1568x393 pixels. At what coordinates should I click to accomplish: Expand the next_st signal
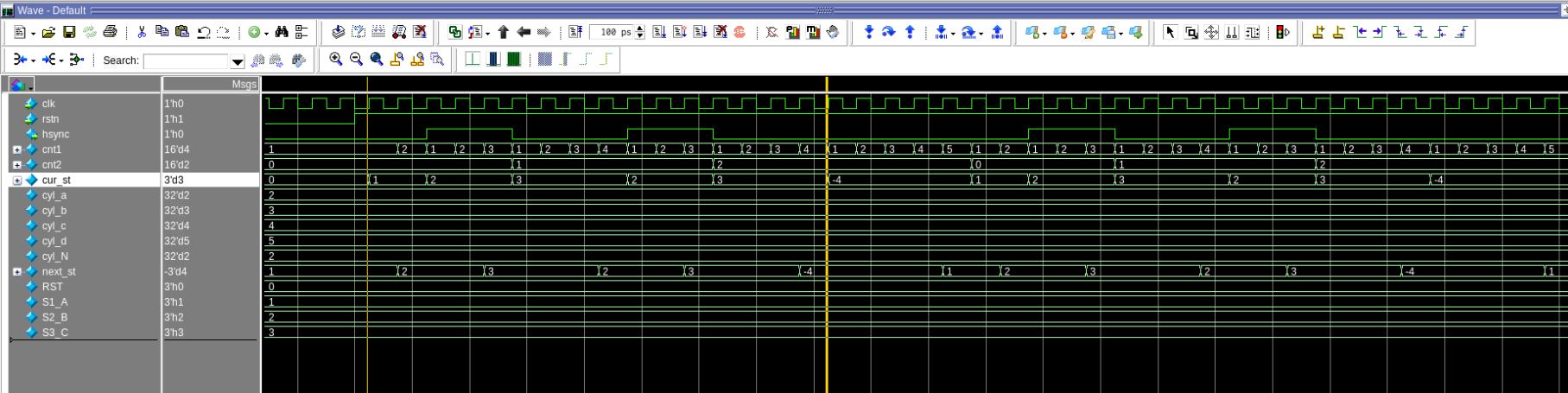coord(17,272)
